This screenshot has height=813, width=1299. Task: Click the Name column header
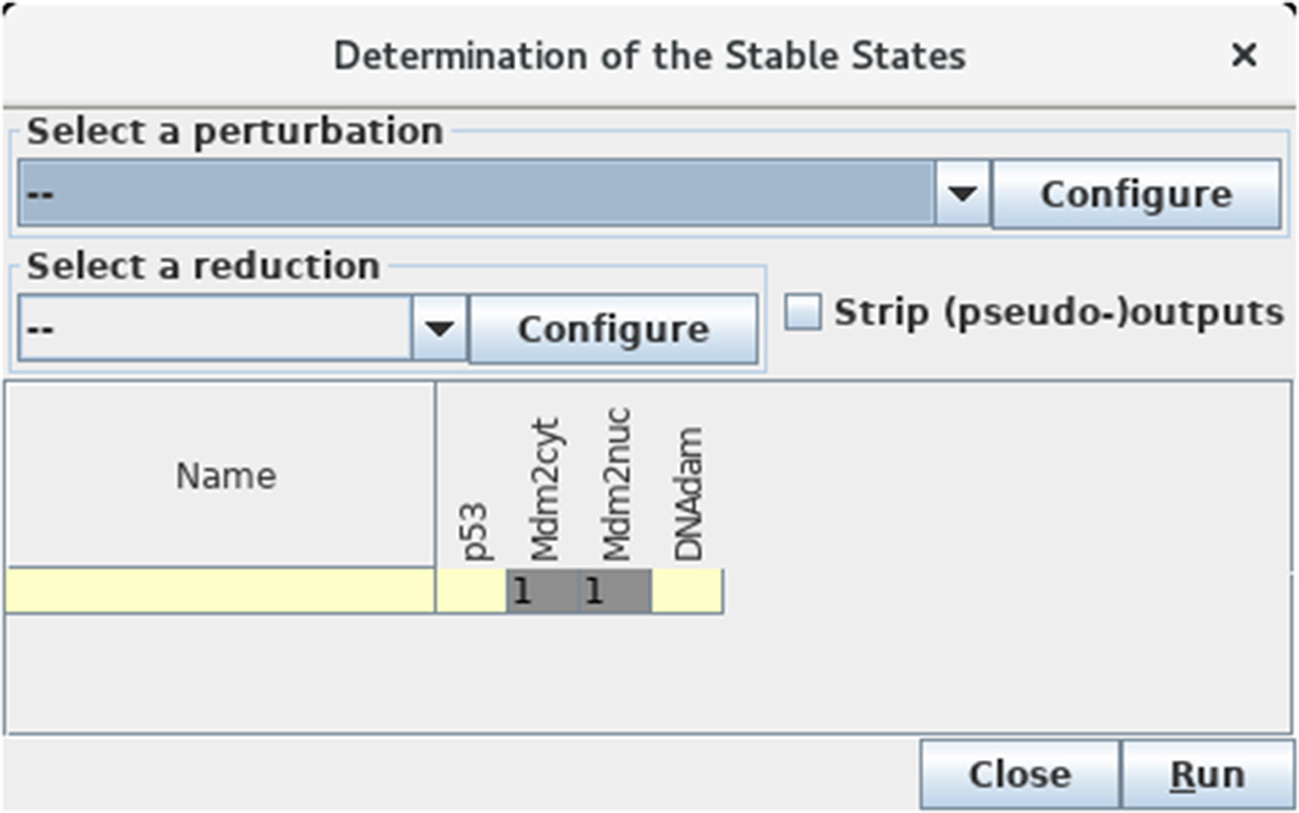(x=225, y=475)
